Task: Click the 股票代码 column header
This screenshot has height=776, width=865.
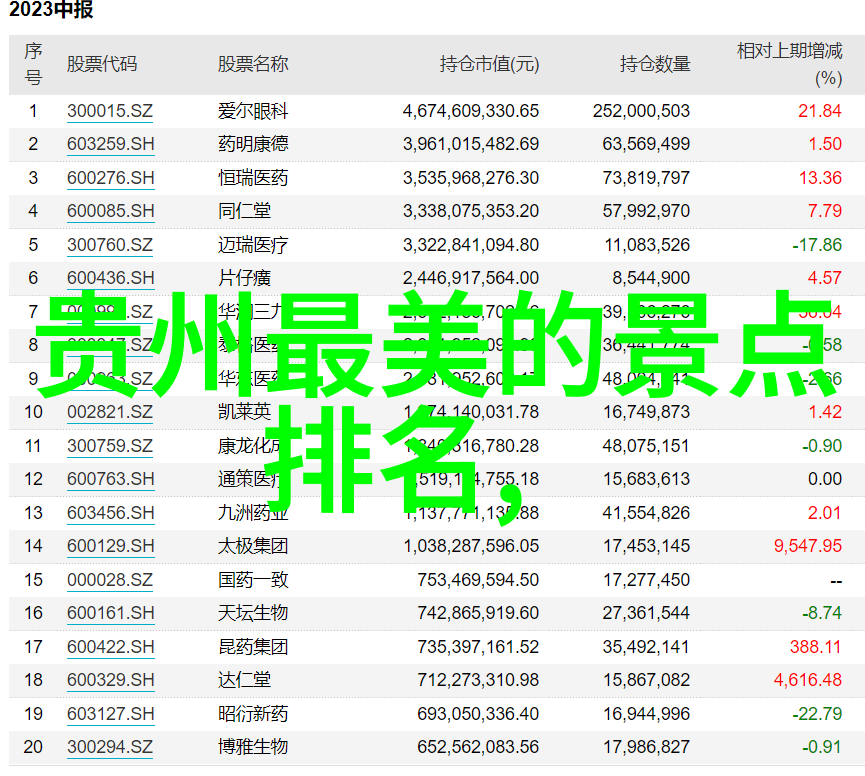Action: click(102, 65)
